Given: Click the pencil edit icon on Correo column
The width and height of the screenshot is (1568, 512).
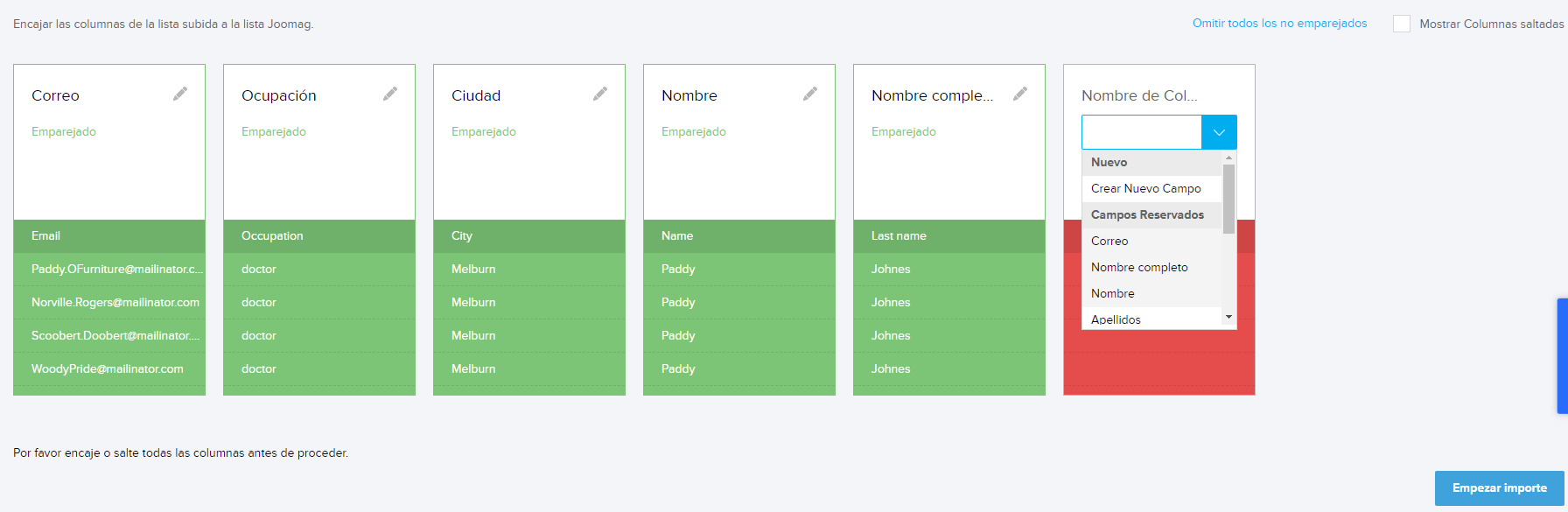Looking at the screenshot, I should coord(180,94).
